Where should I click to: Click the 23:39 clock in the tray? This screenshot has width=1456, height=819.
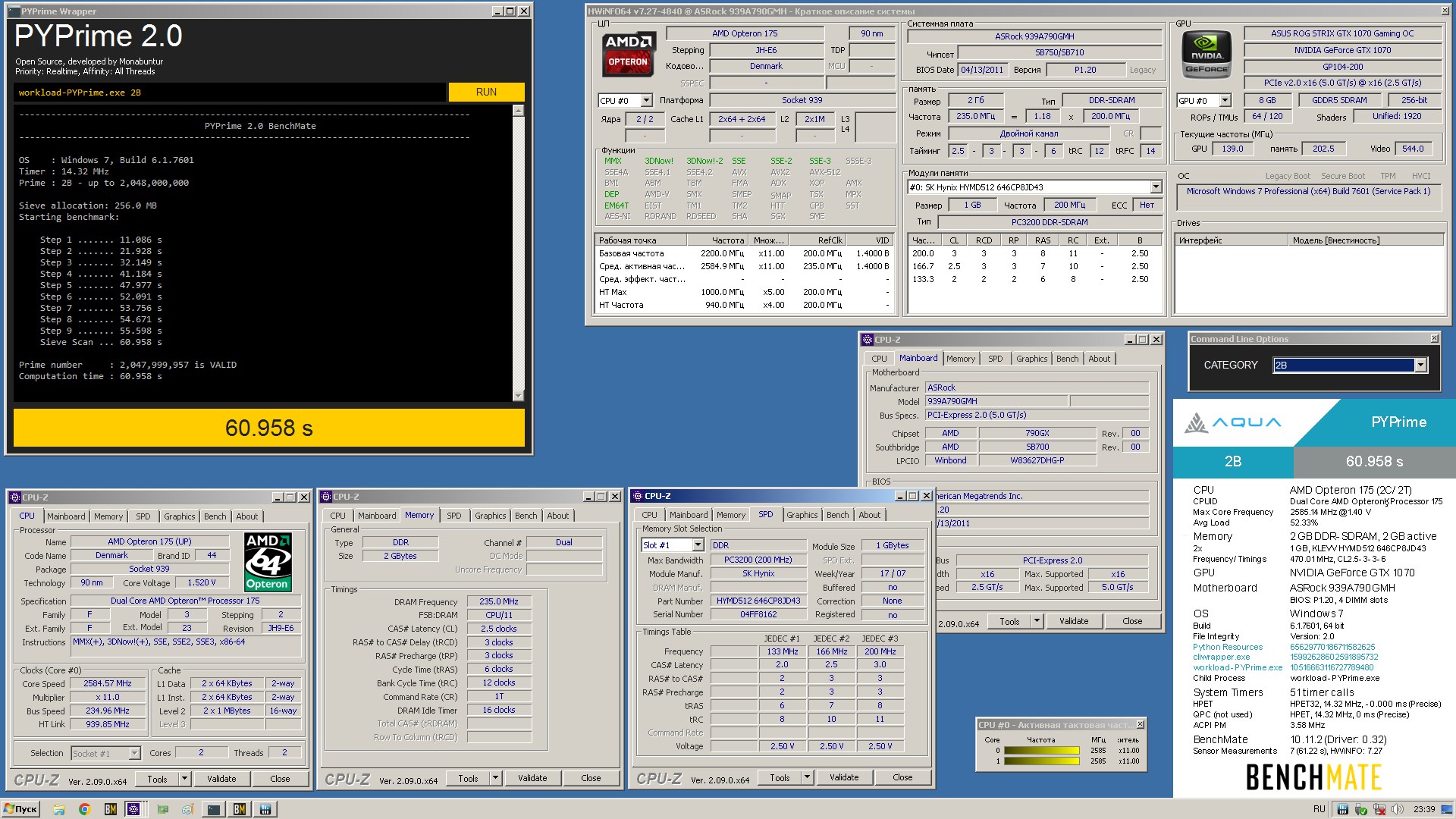point(1423,809)
